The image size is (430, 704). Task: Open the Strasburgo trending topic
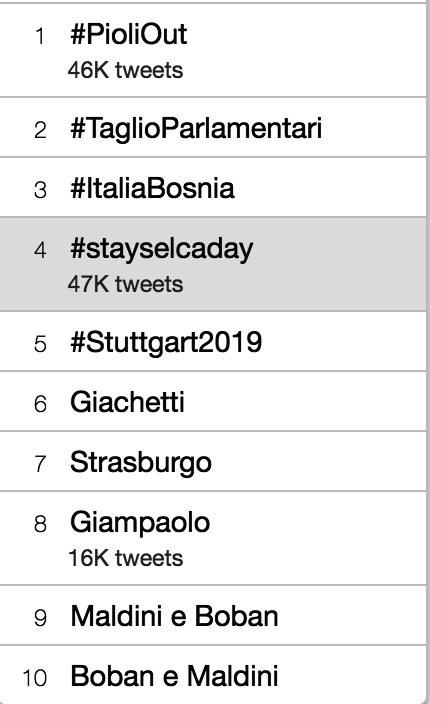(x=141, y=462)
